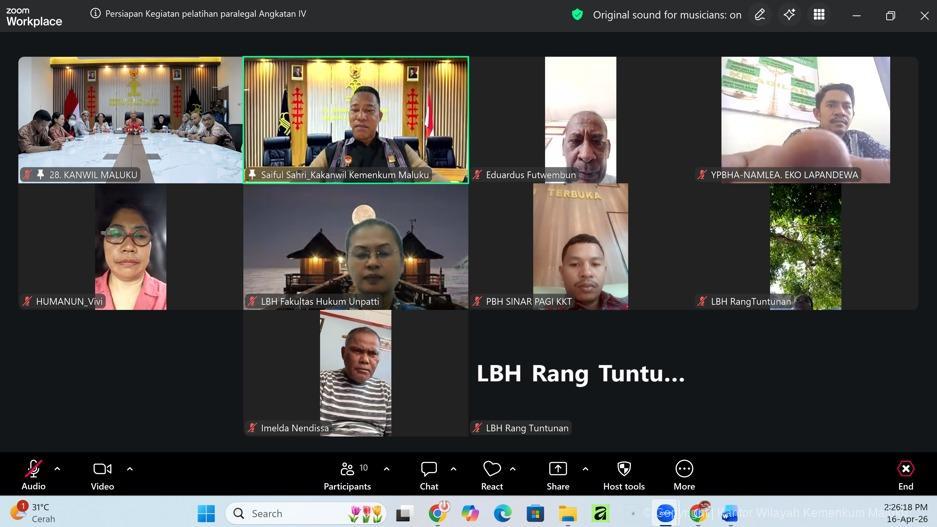The height and width of the screenshot is (527, 937).
Task: Expand the audio options arrow beside Audio
Action: [57, 469]
